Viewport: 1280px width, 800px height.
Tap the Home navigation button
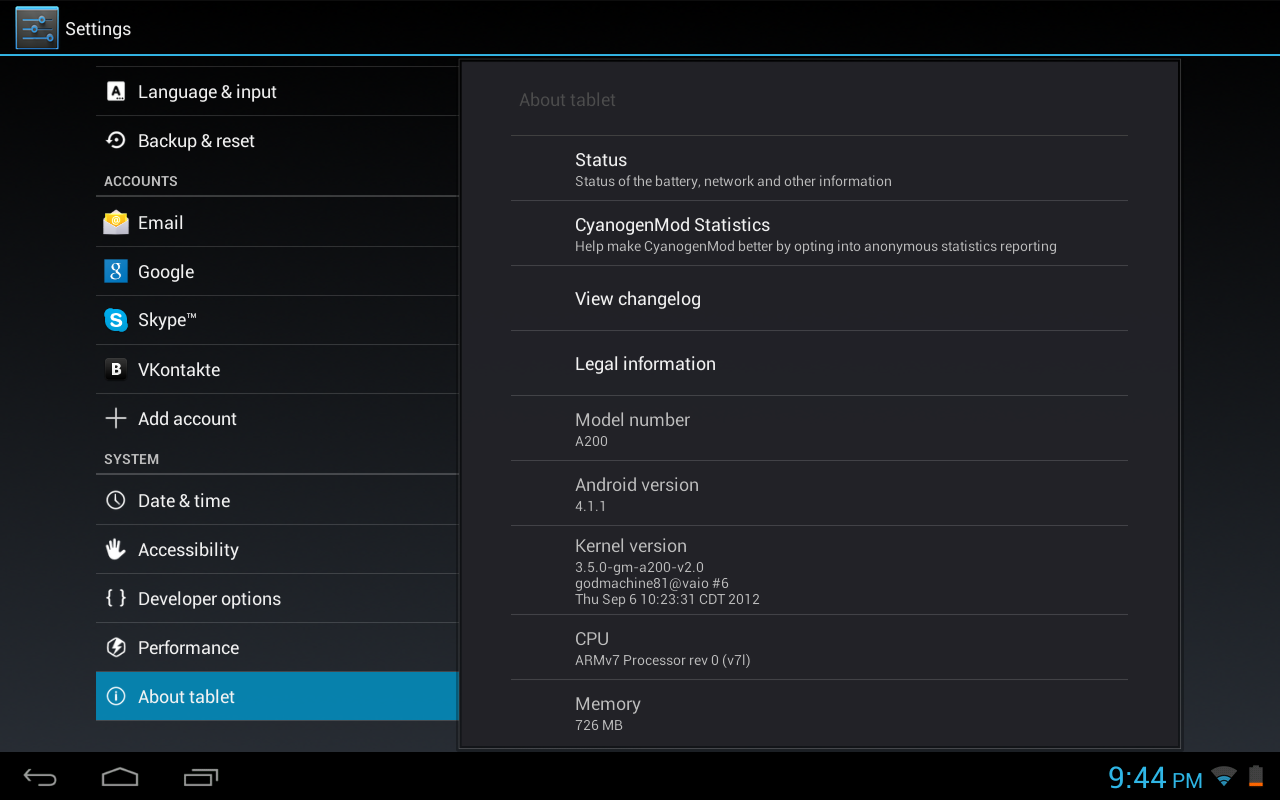[x=120, y=777]
